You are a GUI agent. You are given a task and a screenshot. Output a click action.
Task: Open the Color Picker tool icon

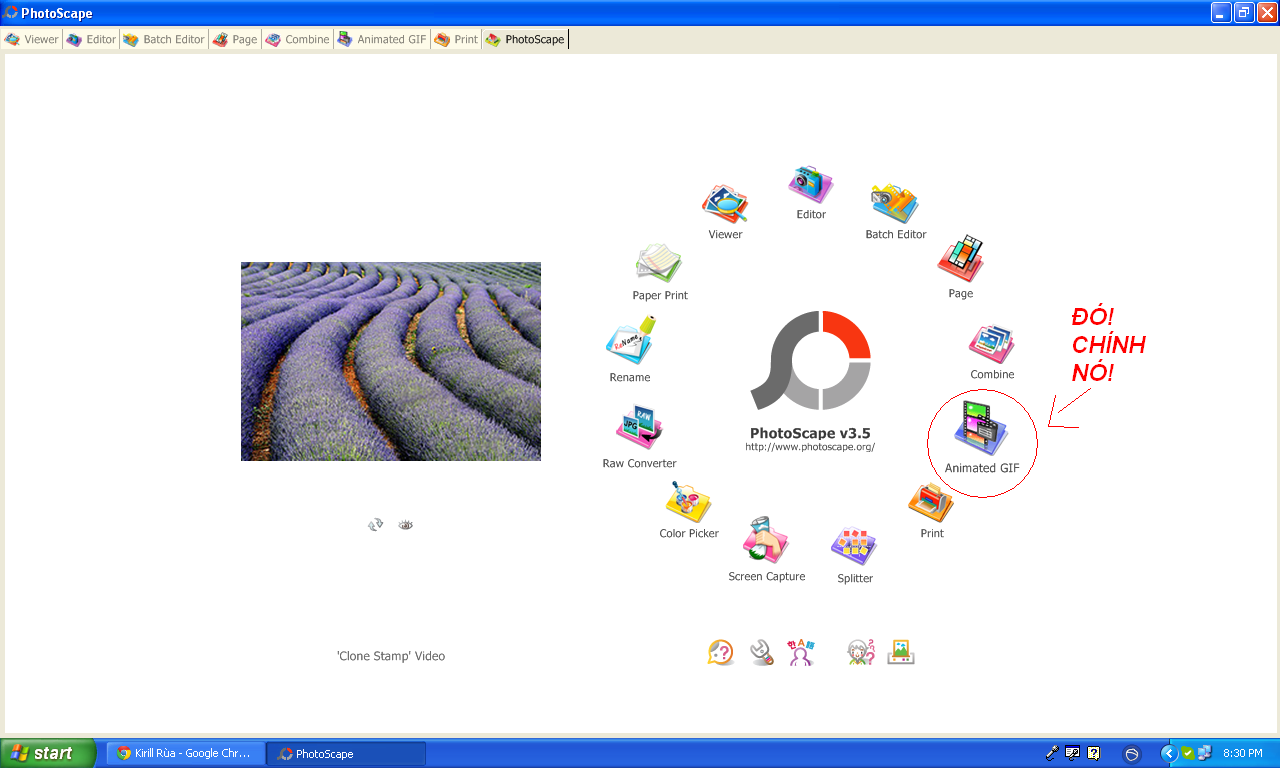(689, 502)
